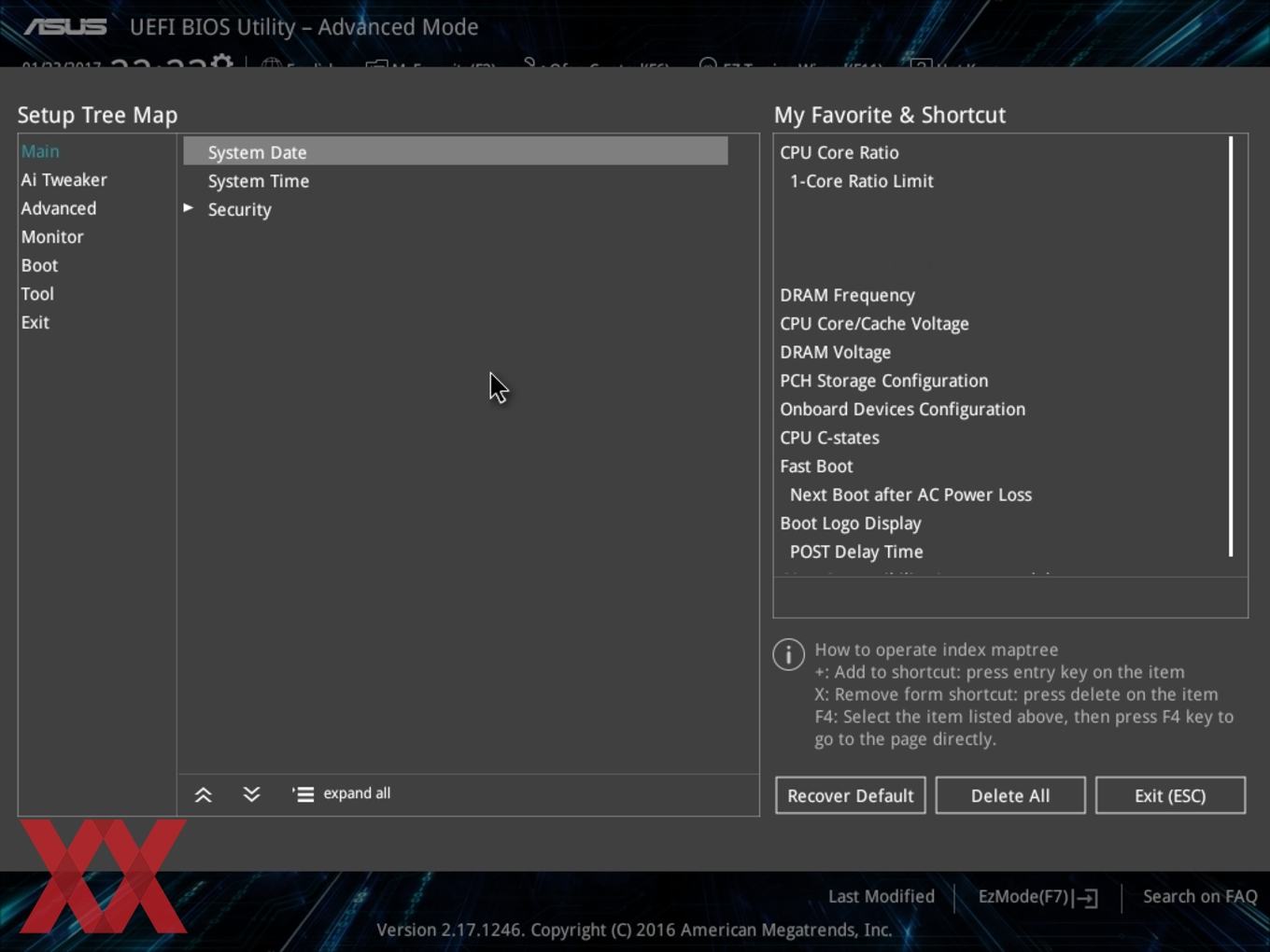Click the ASUS logo in the header

pyautogui.click(x=65, y=27)
